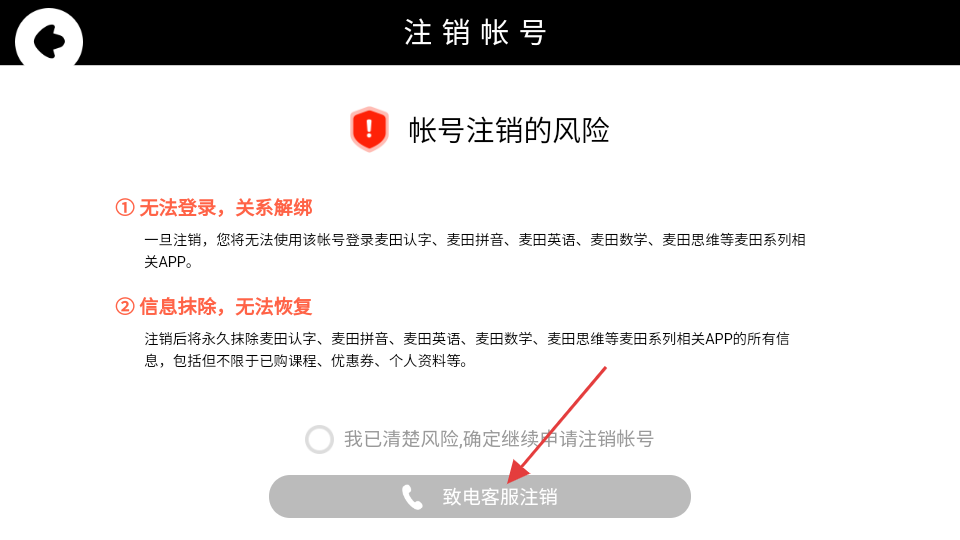The height and width of the screenshot is (540, 960).
Task: Click the empty black header bar area
Action: pos(753,32)
